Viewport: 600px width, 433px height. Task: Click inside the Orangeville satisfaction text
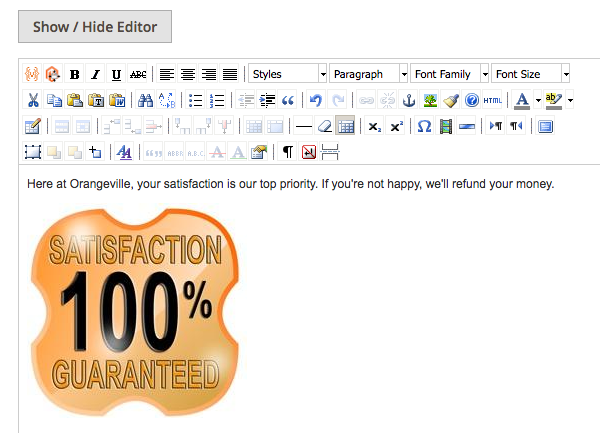pos(290,184)
